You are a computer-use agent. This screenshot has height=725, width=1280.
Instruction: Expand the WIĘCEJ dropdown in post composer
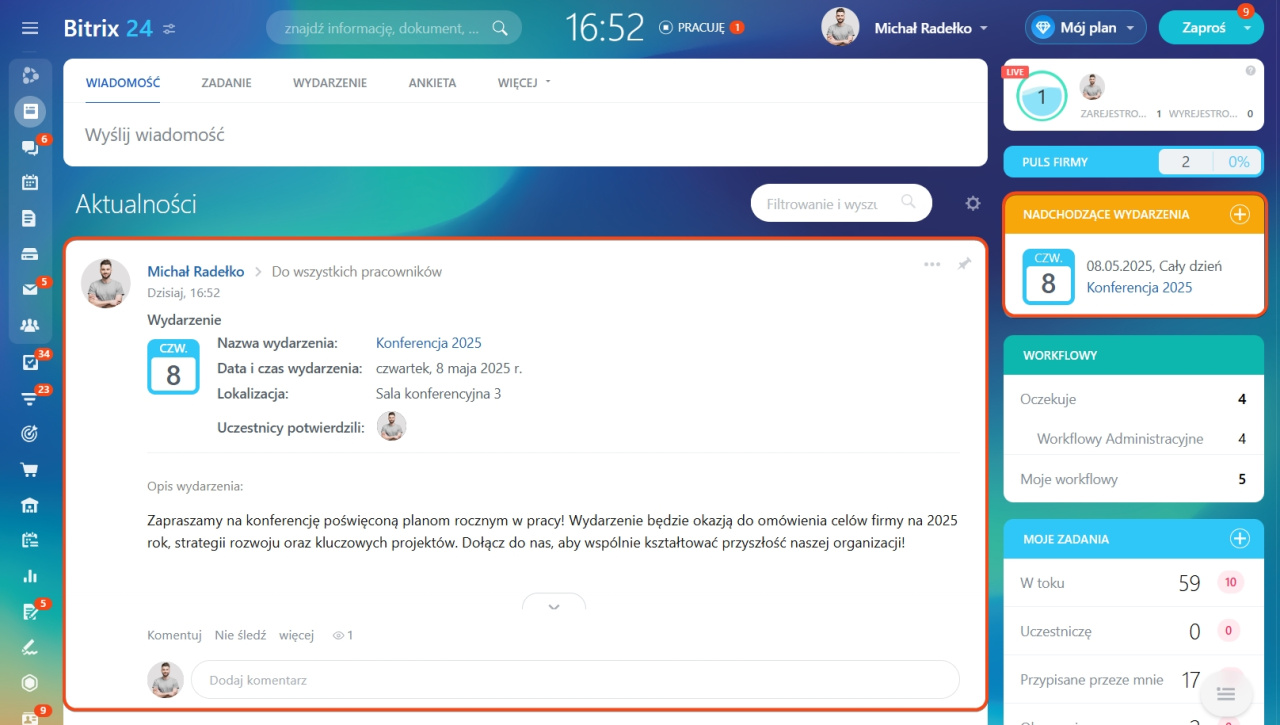[x=525, y=83]
